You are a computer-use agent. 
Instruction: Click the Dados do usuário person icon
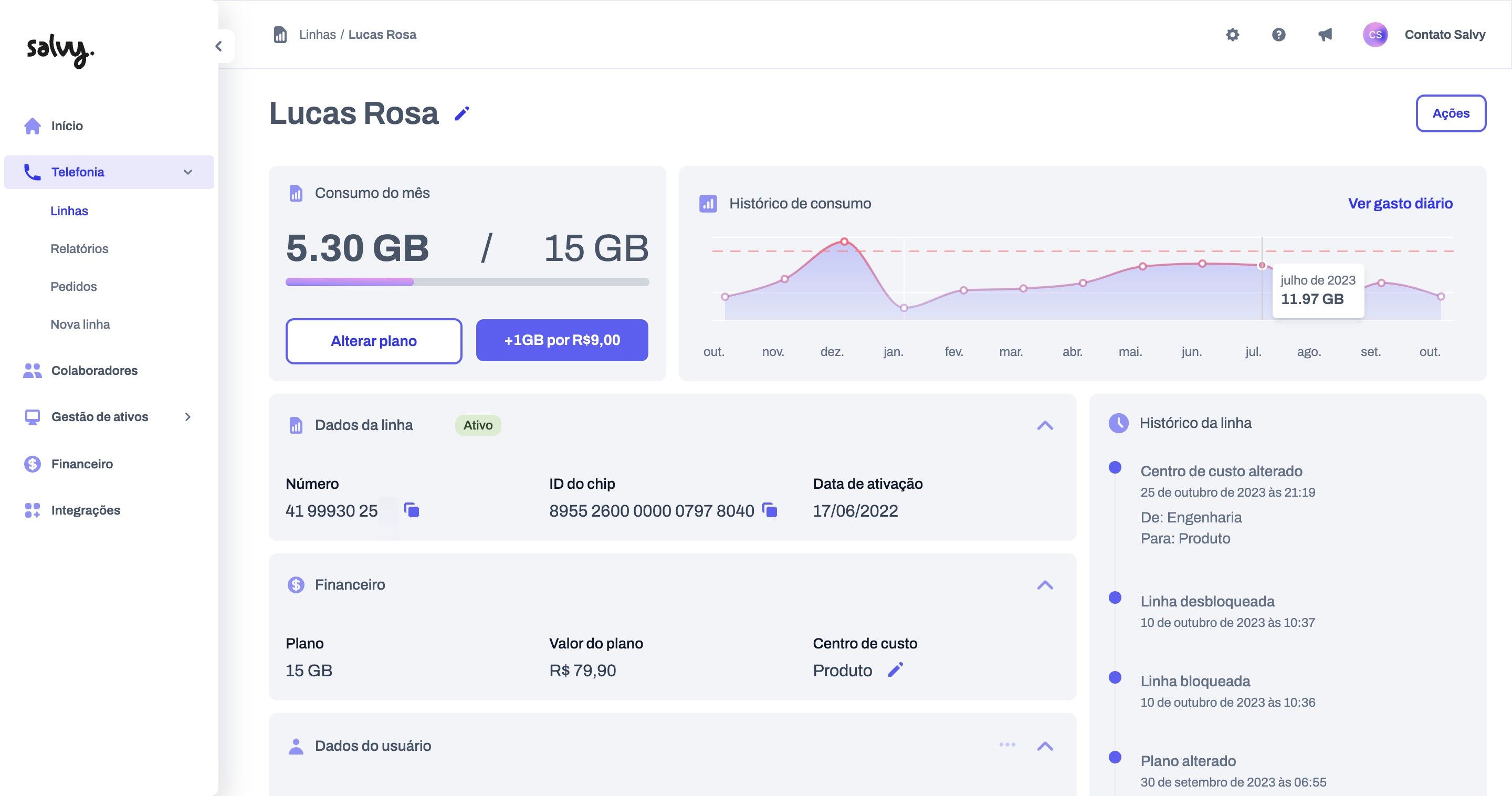point(296,746)
